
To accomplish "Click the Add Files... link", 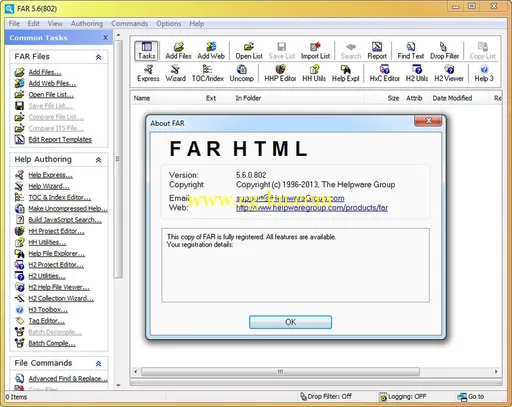I will point(45,72).
